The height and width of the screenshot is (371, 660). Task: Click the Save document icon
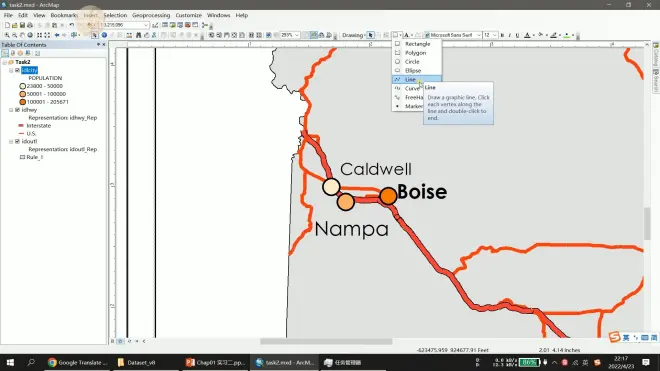tap(22, 25)
